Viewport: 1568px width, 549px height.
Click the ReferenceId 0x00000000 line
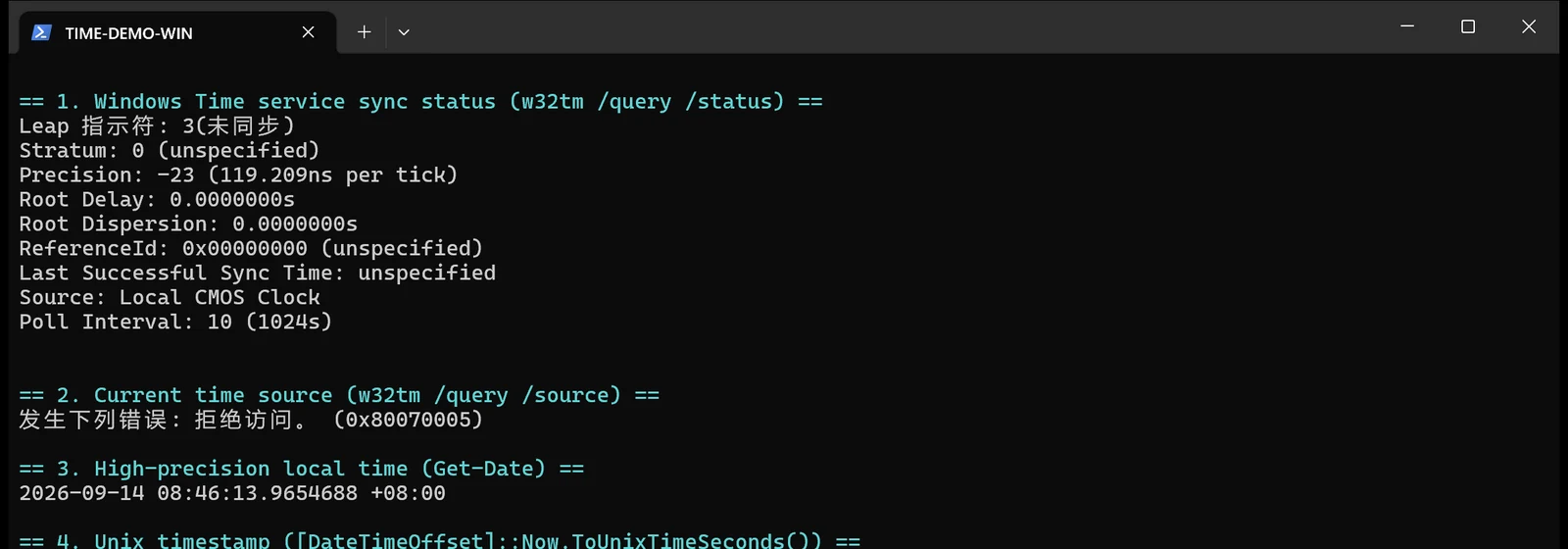251,249
